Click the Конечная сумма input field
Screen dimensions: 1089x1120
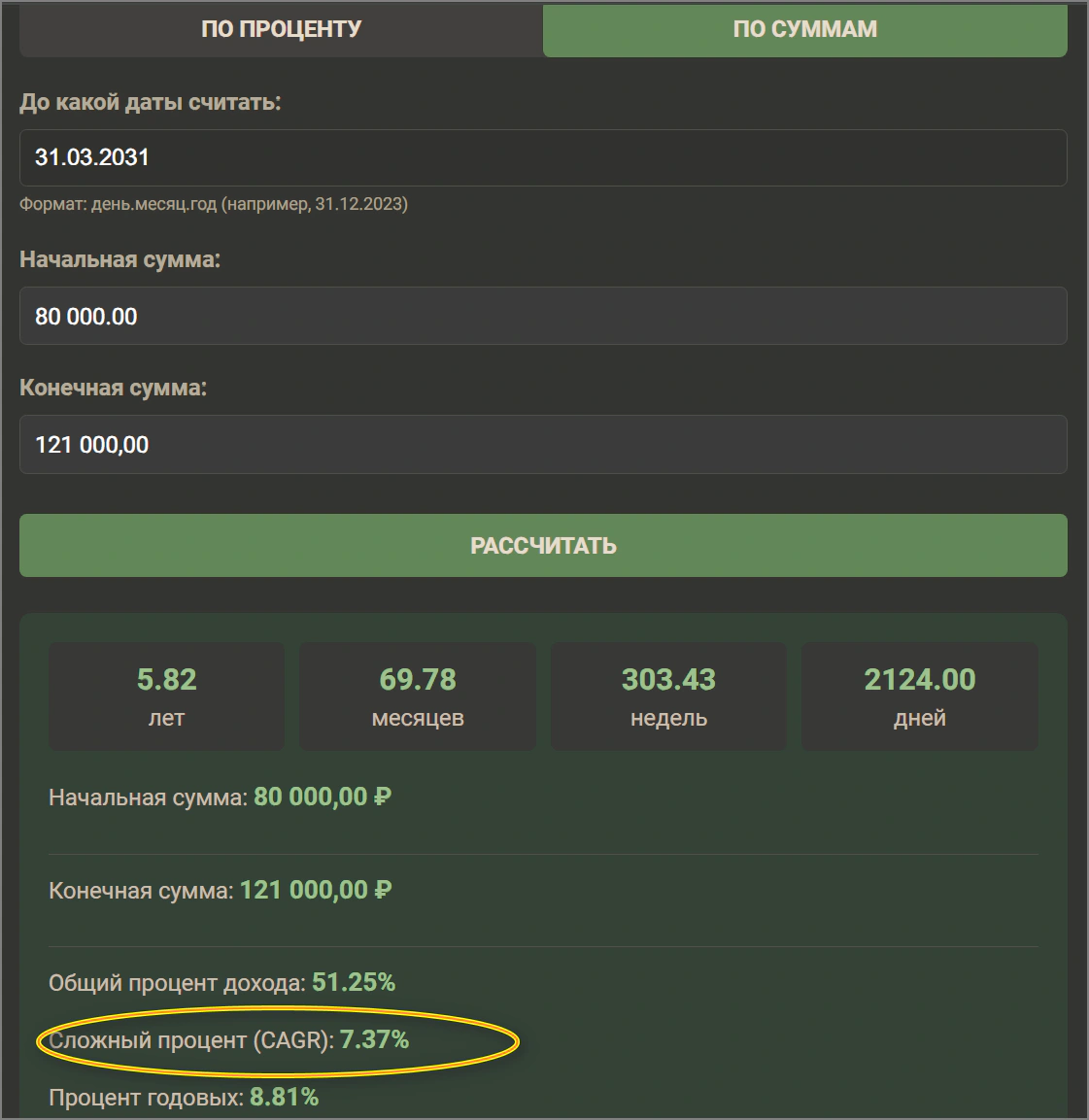pyautogui.click(x=543, y=444)
